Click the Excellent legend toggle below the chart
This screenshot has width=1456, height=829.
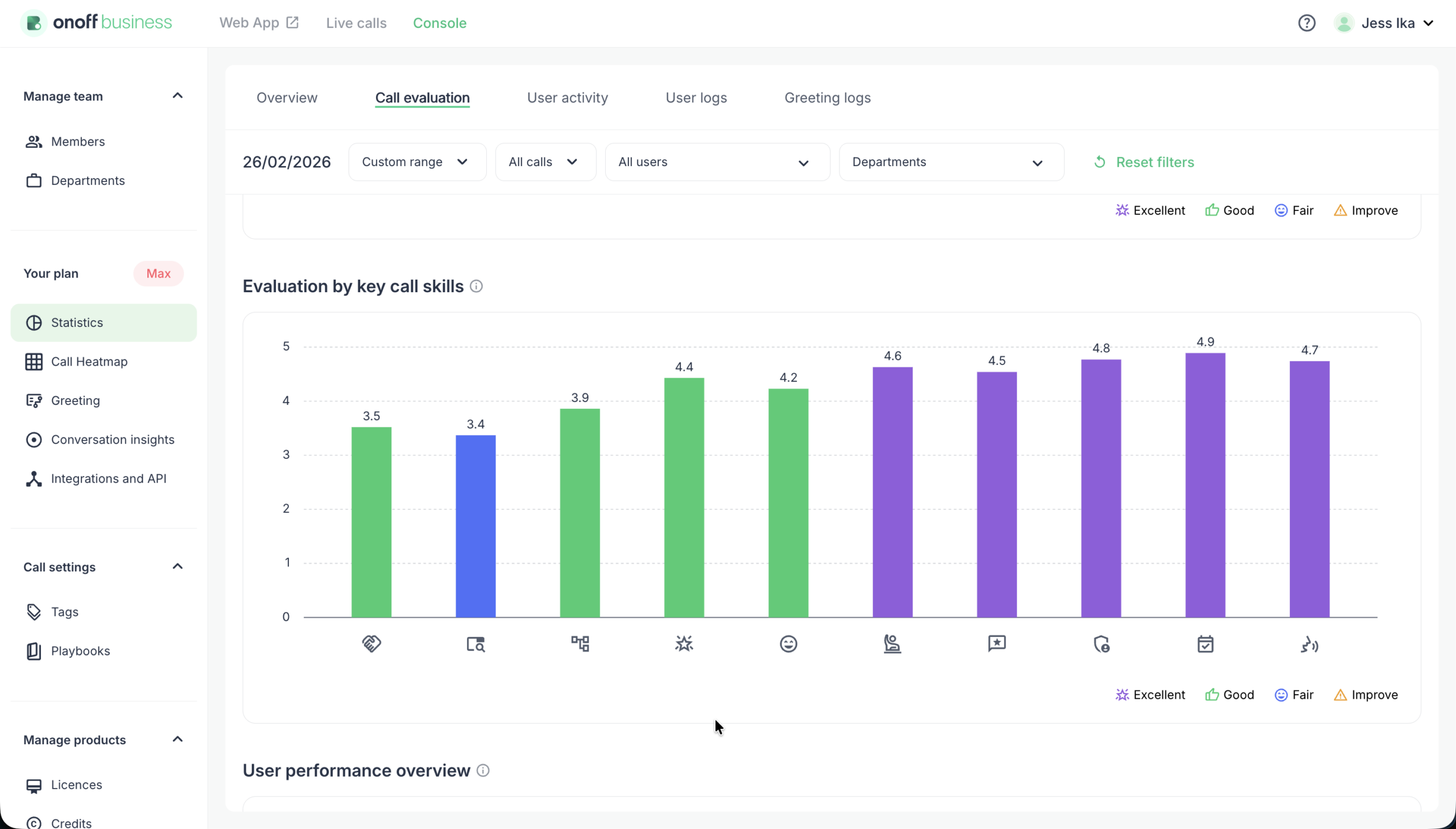[1149, 694]
